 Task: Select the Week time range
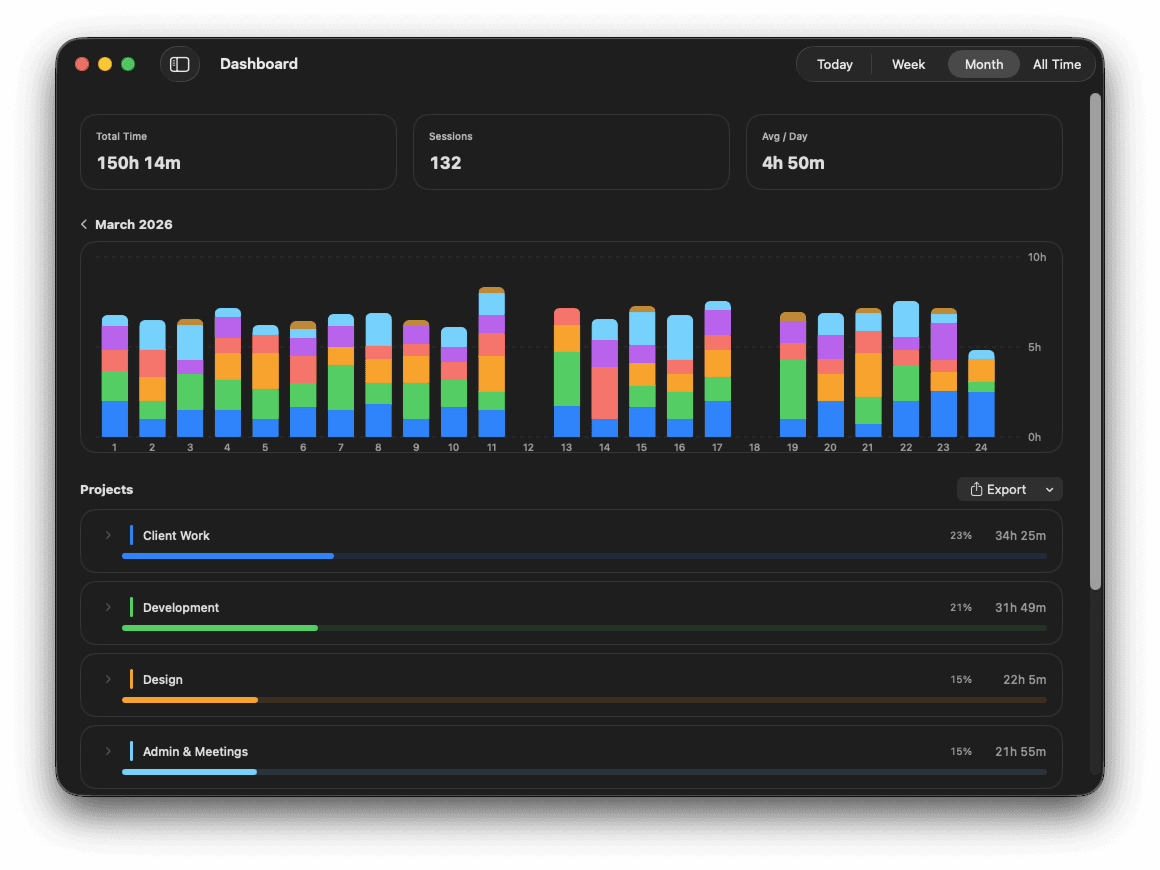pos(908,64)
